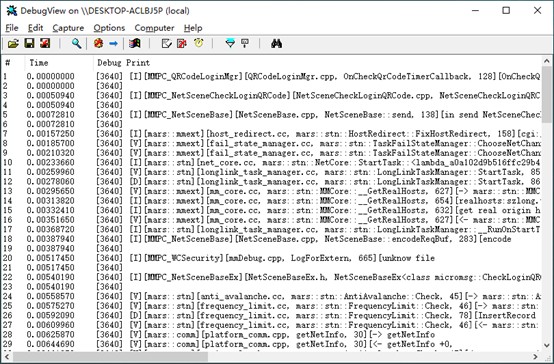The height and width of the screenshot is (364, 554).
Task: Click the Time column header
Action: click(59, 63)
